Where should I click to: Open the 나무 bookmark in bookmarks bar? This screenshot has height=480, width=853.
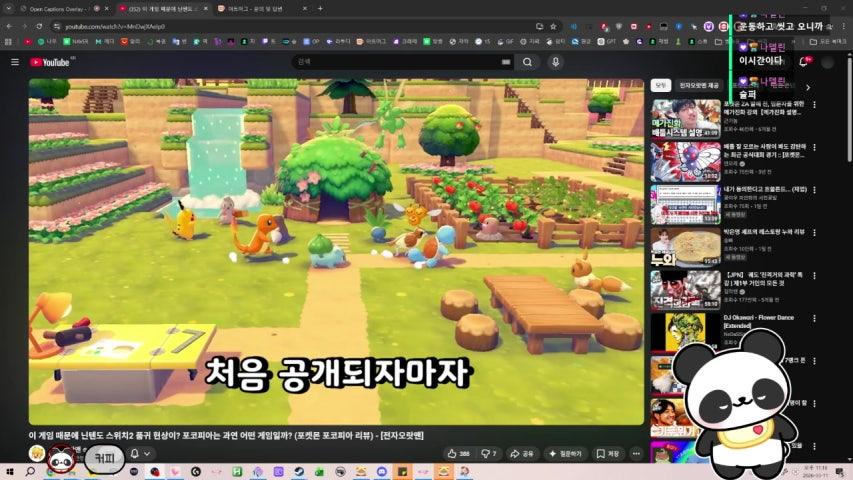47,41
